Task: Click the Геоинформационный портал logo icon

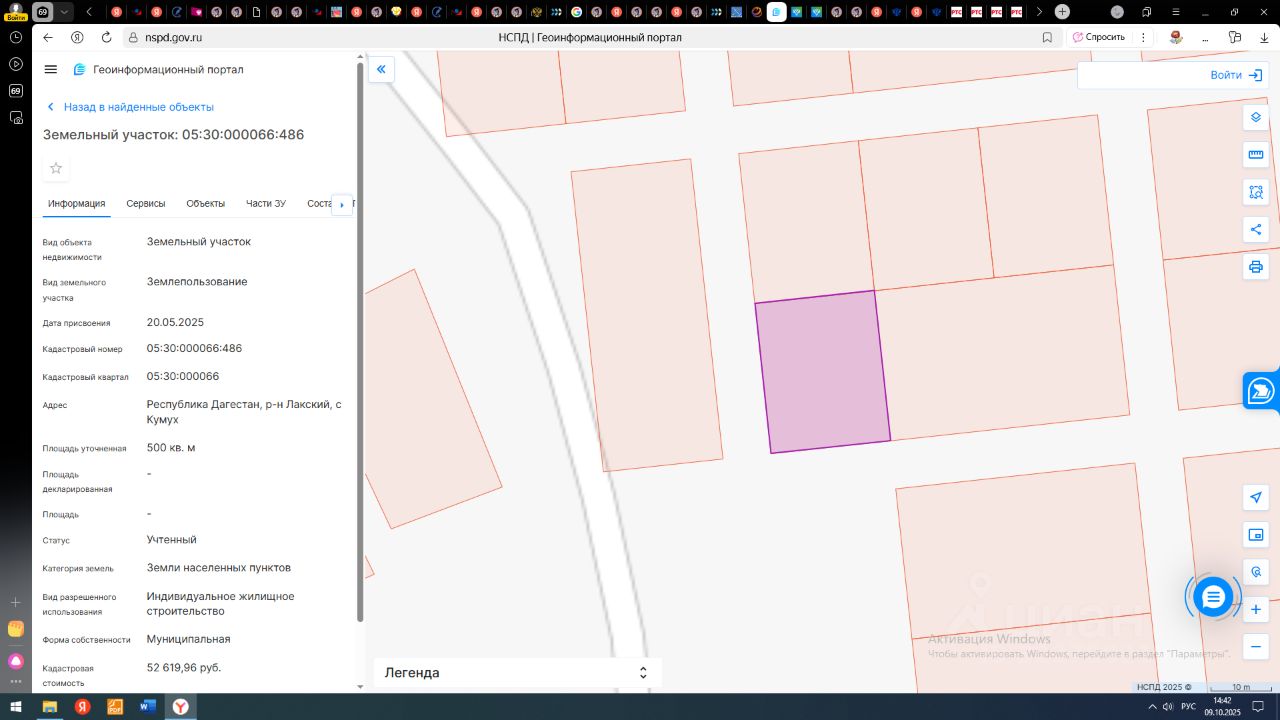Action: (80, 70)
